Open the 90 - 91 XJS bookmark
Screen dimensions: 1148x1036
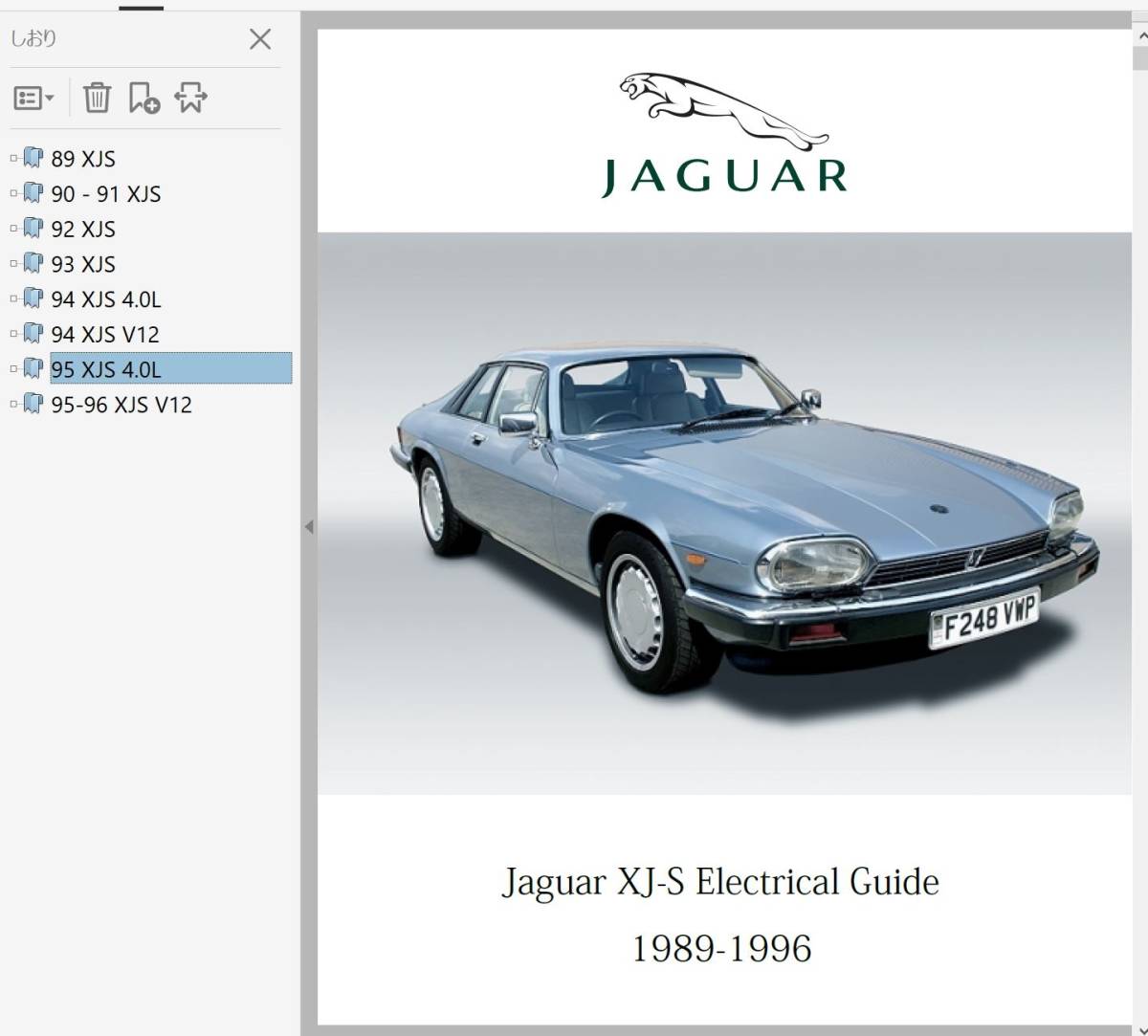pyautogui.click(x=106, y=194)
